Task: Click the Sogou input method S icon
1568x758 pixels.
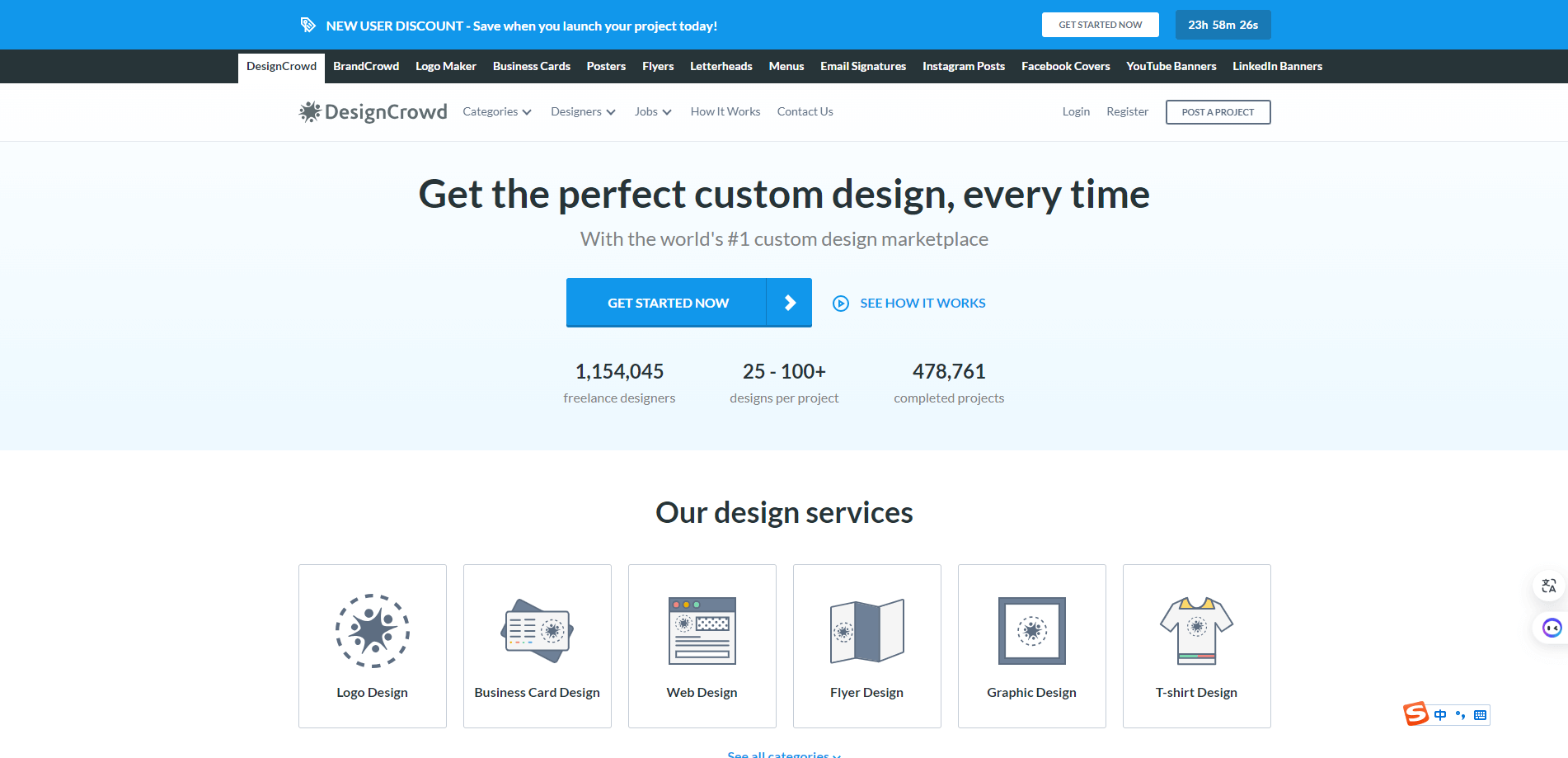Action: [1415, 713]
